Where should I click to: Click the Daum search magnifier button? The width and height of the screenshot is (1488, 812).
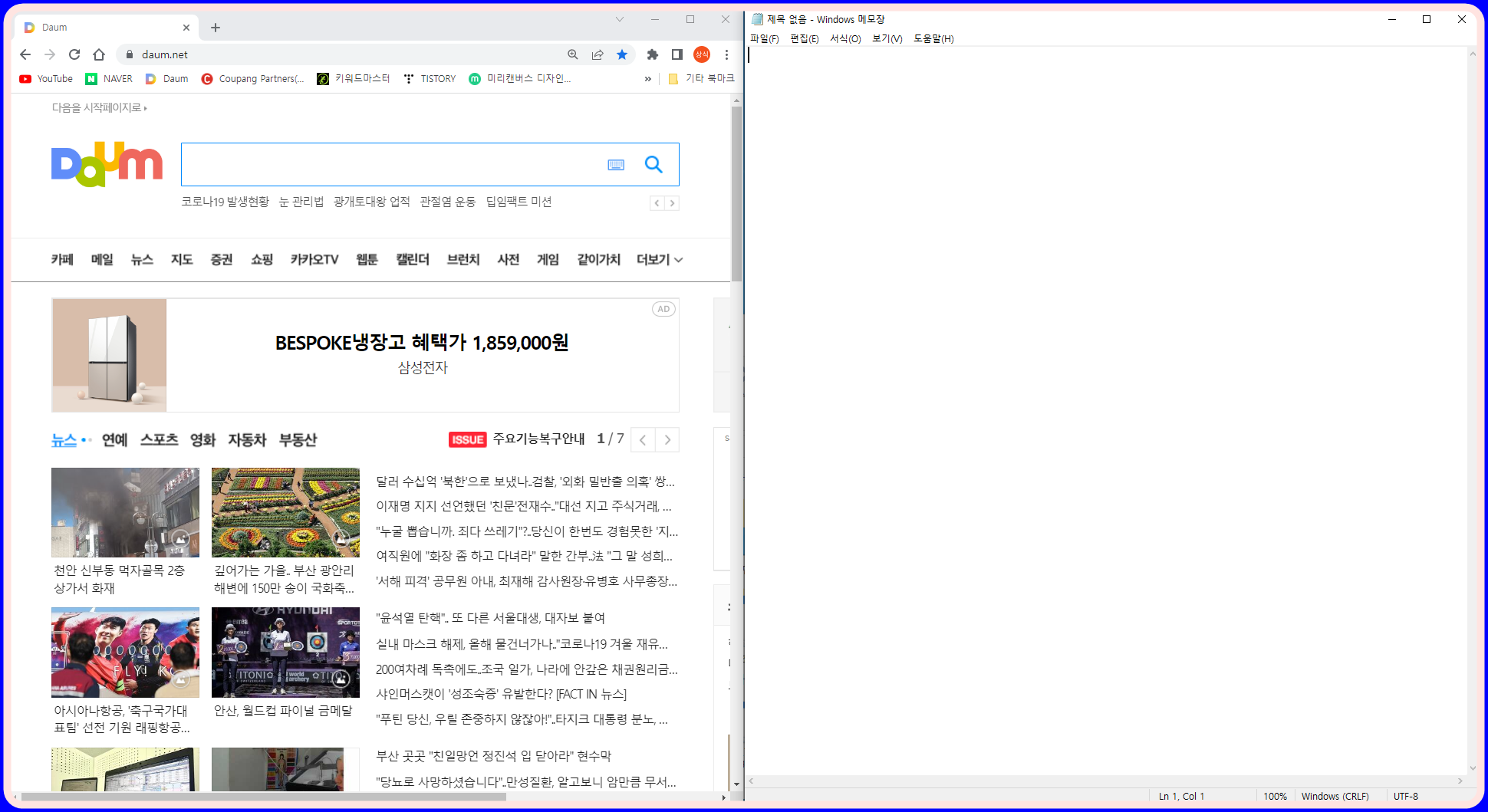coord(653,164)
